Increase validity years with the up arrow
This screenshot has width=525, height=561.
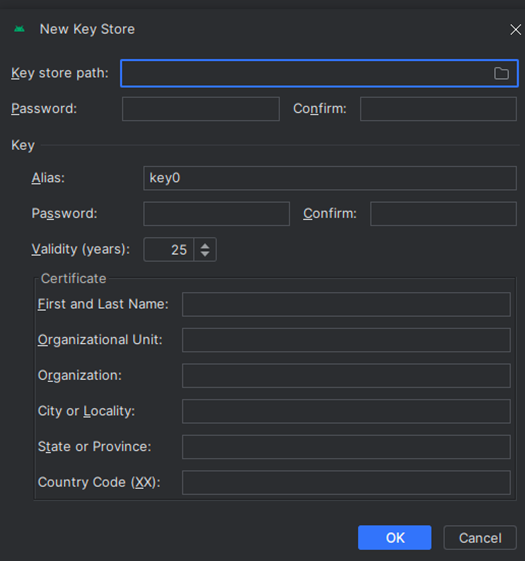coord(205,246)
